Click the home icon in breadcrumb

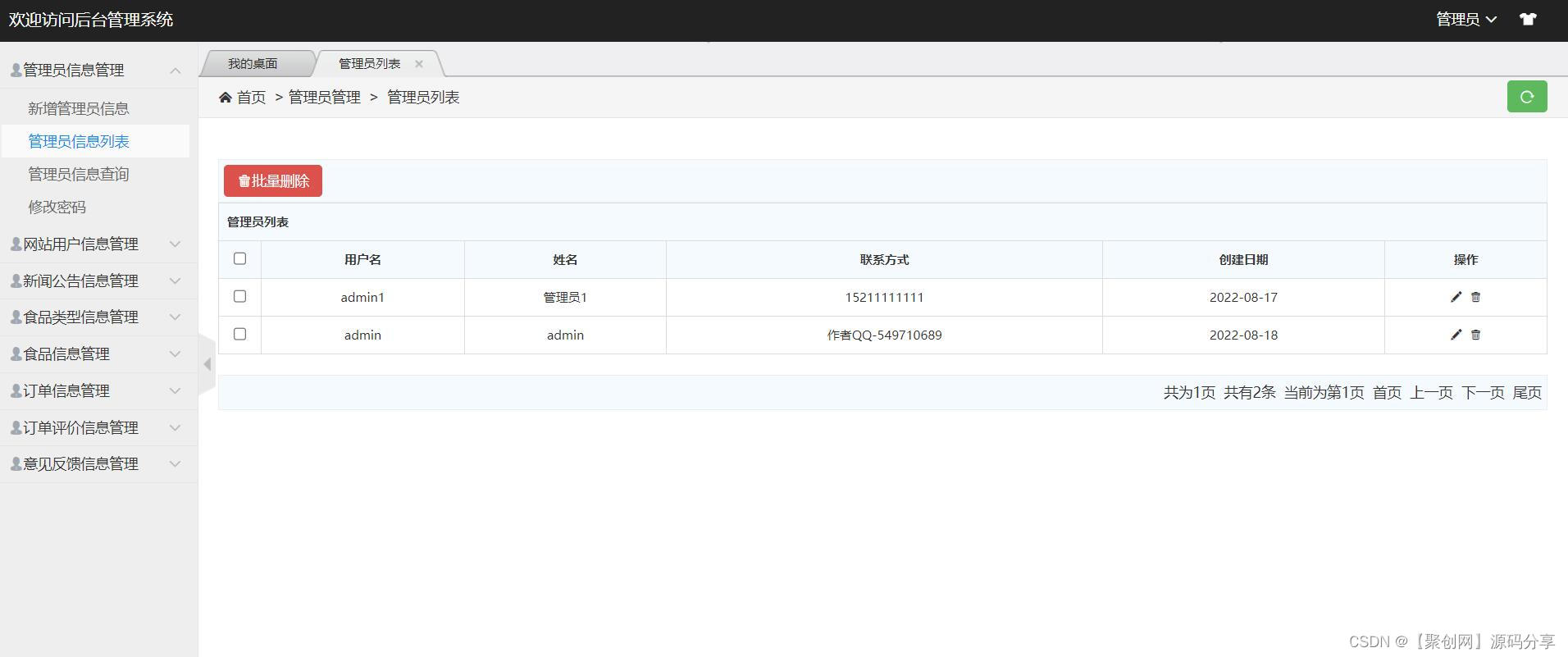tap(226, 98)
